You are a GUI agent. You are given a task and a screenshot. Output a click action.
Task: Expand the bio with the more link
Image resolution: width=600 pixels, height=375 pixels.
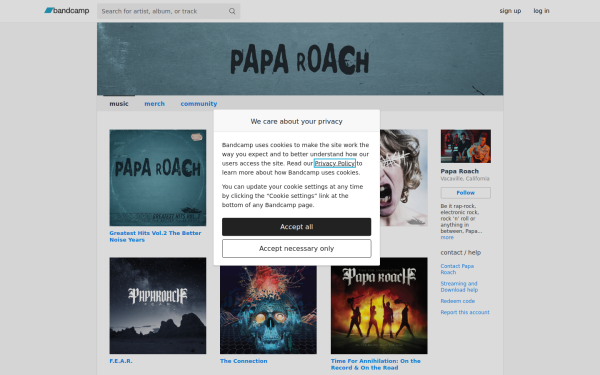tap(447, 237)
